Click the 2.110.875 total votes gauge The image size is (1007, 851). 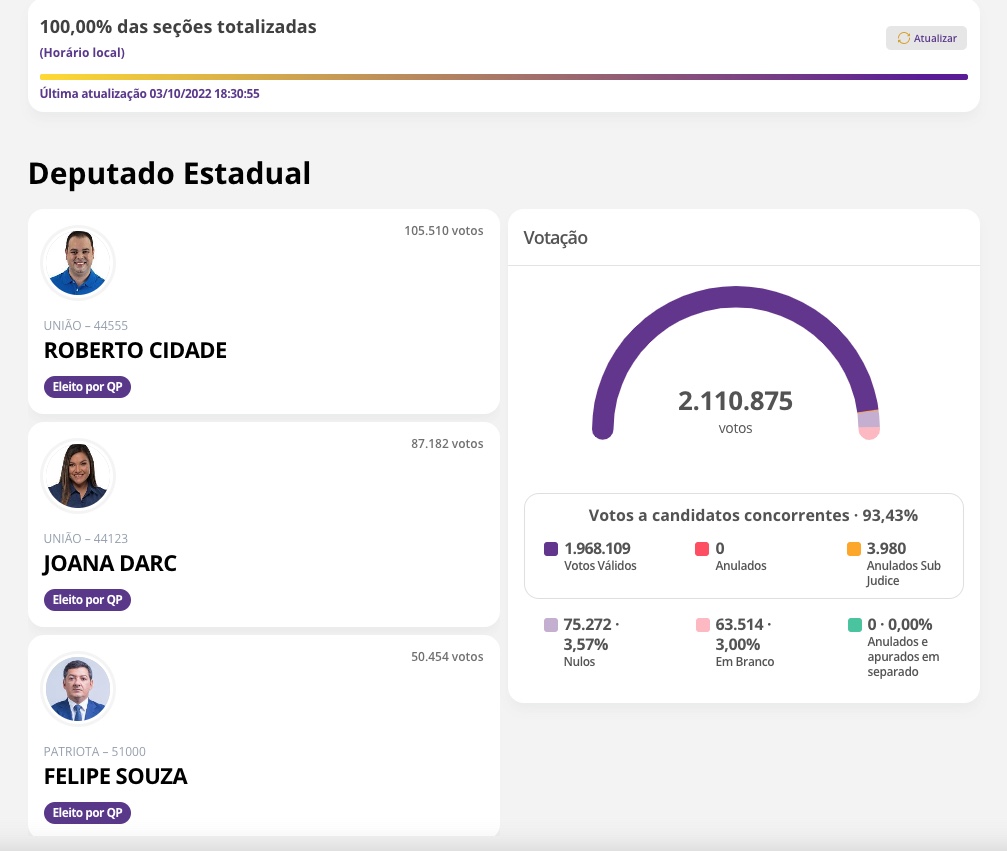(x=735, y=402)
